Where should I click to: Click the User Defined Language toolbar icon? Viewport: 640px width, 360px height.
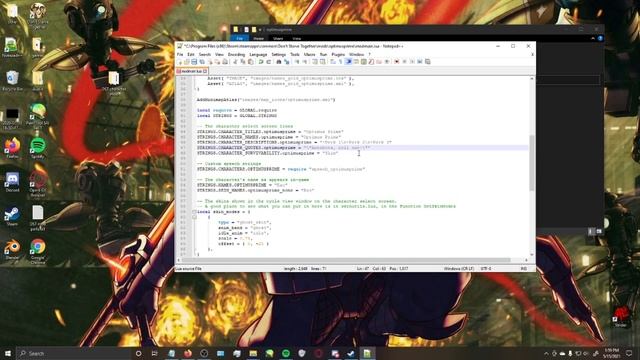(x=356, y=62)
